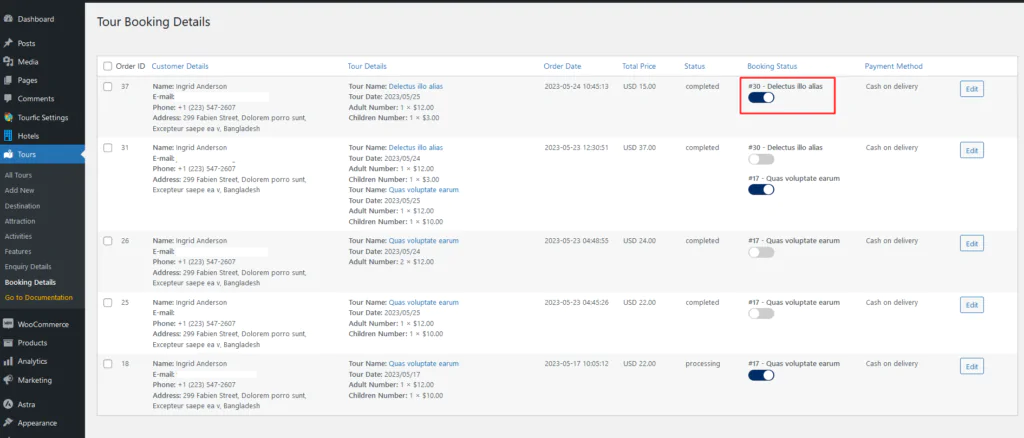
Task: Click the Products box icon
Action: (x=8, y=343)
